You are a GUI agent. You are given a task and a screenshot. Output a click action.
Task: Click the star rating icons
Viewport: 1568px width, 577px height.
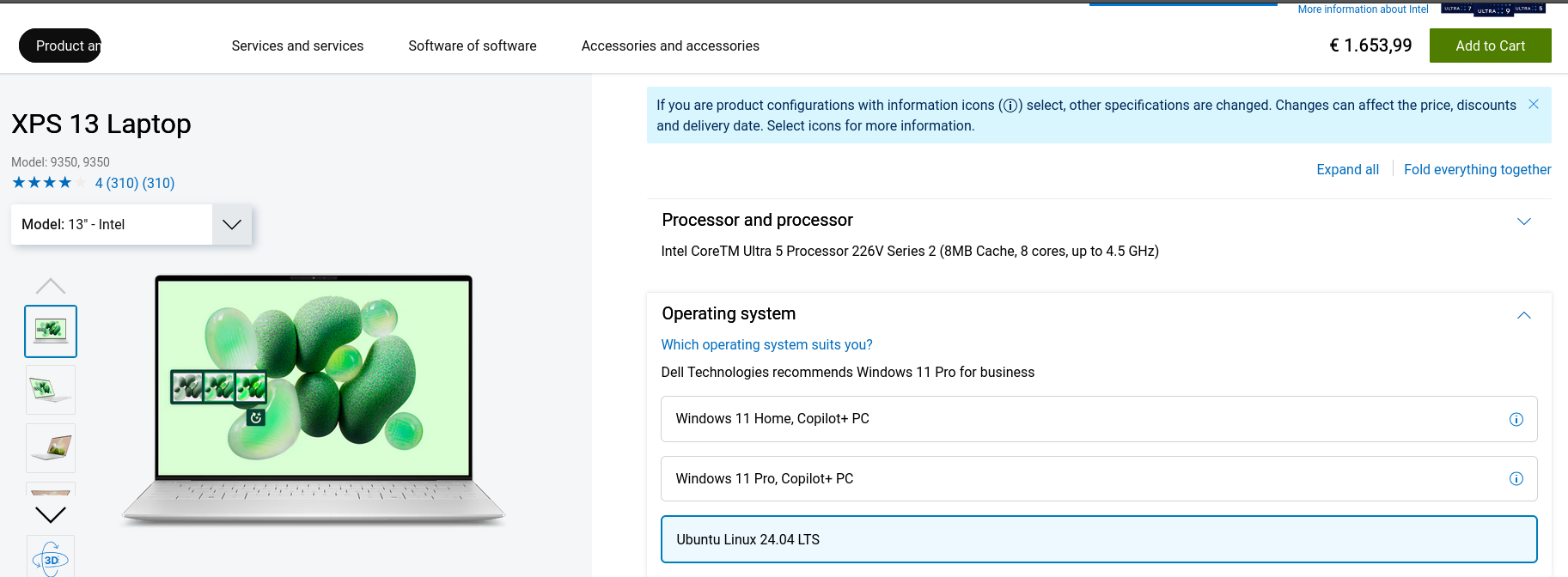pyautogui.click(x=49, y=182)
